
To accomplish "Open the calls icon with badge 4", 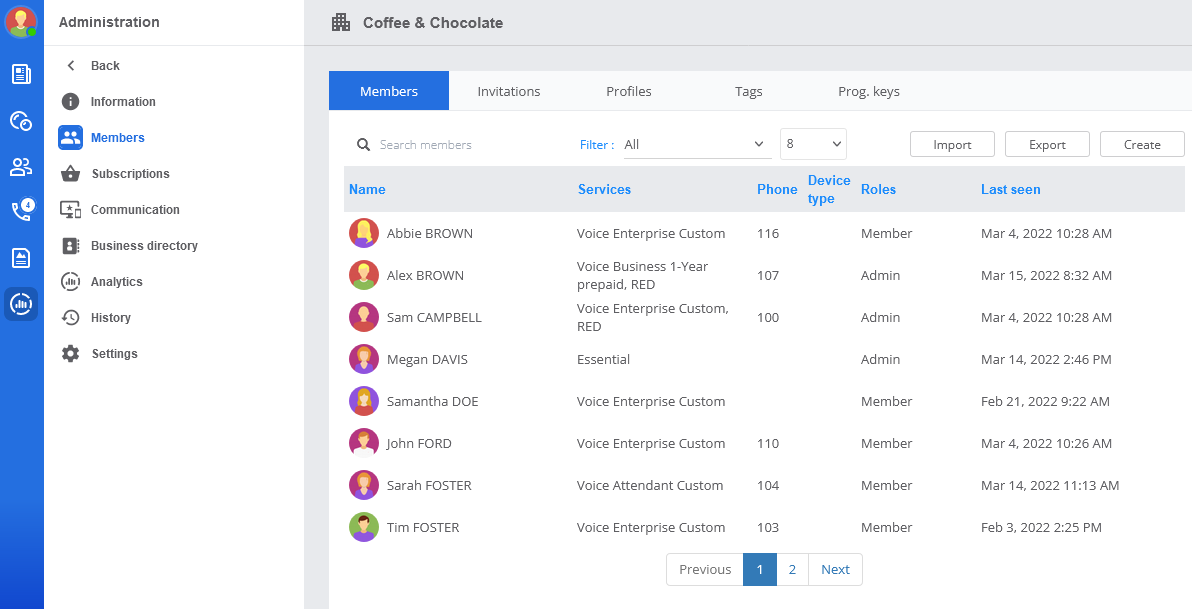I will (22, 211).
